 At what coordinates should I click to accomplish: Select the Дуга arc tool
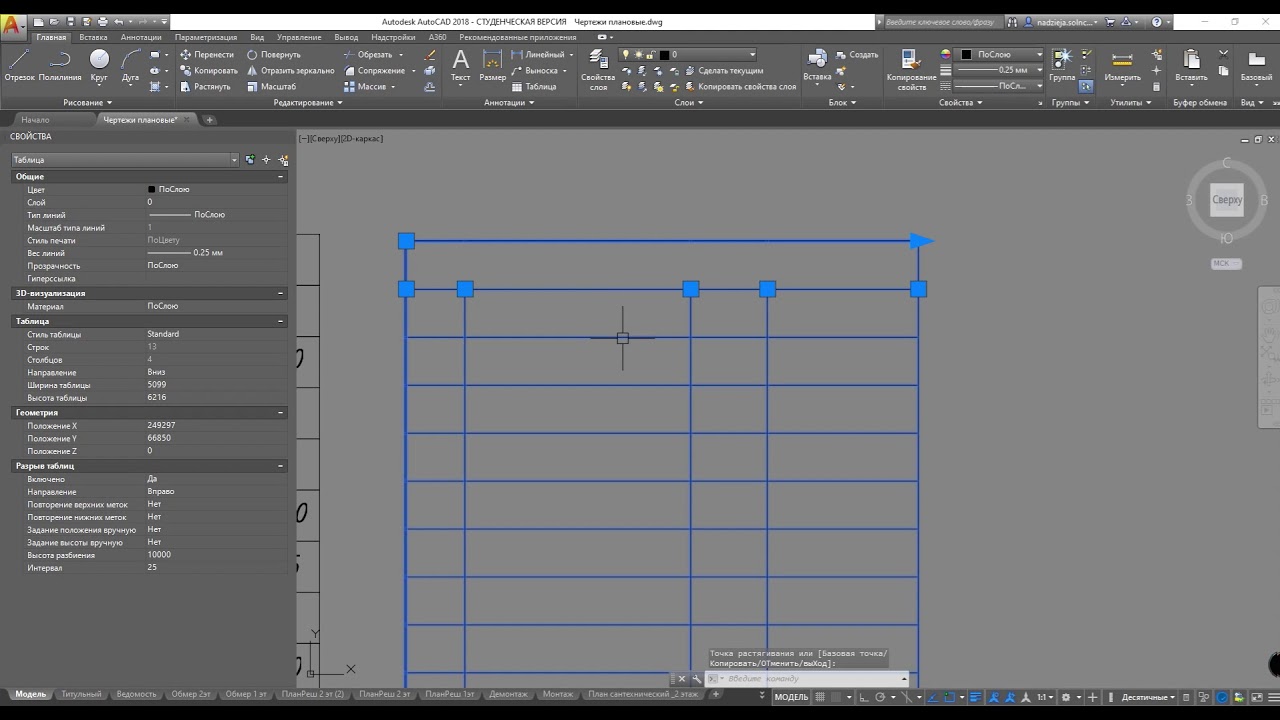click(x=130, y=65)
